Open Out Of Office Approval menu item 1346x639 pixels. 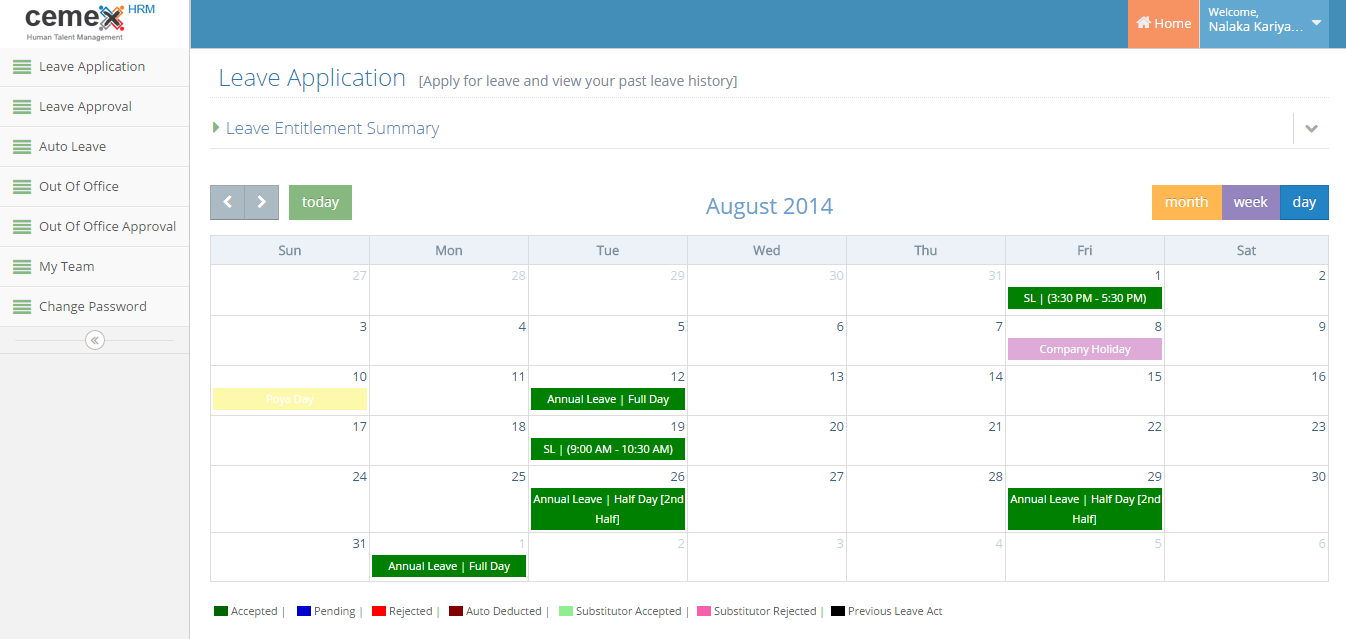(x=94, y=227)
